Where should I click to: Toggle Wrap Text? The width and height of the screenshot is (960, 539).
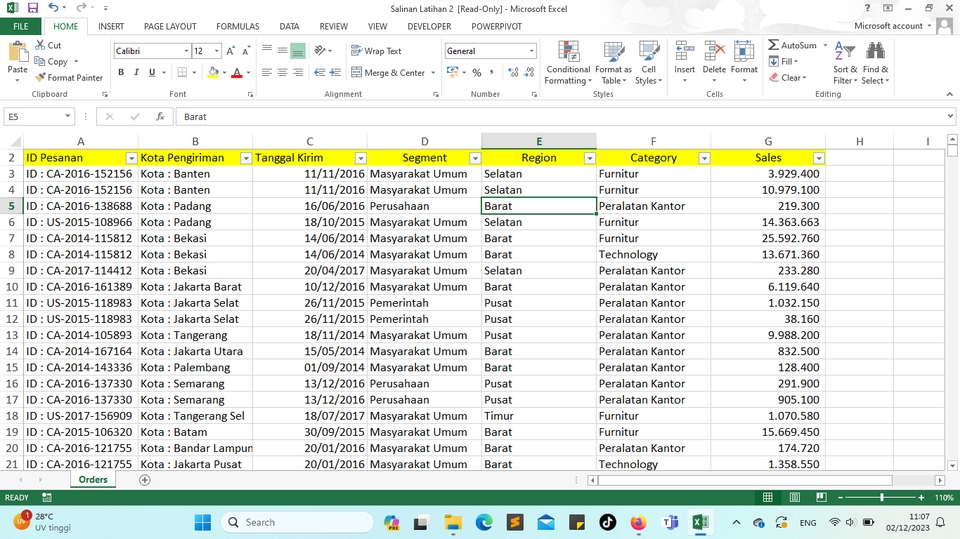(x=376, y=51)
